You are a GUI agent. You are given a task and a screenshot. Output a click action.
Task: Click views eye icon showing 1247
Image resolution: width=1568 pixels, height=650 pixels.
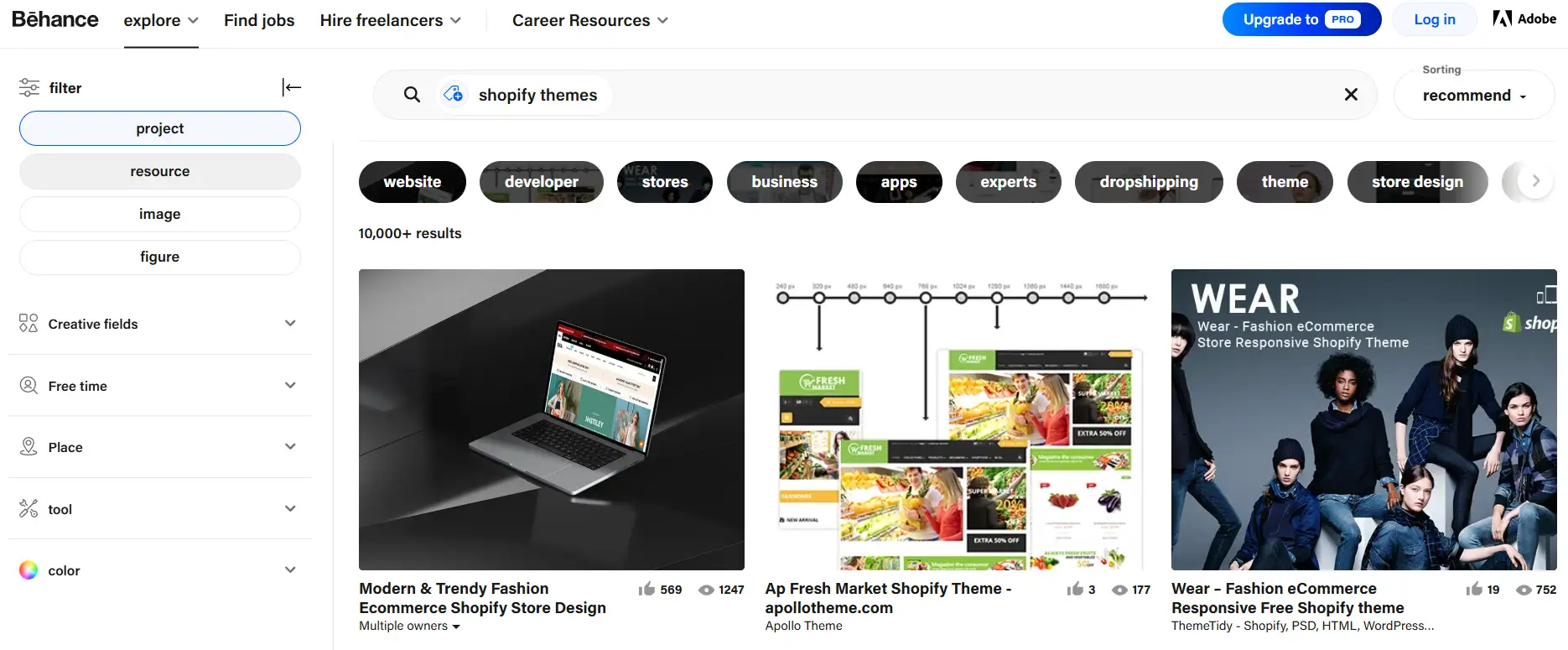click(x=707, y=590)
